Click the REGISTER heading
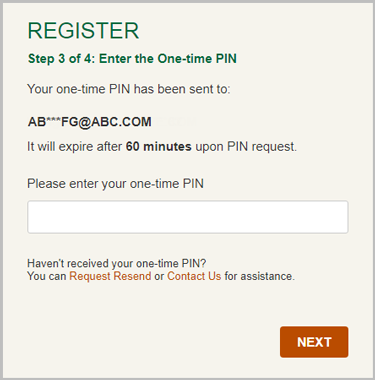This screenshot has height=380, width=375. pos(83,31)
